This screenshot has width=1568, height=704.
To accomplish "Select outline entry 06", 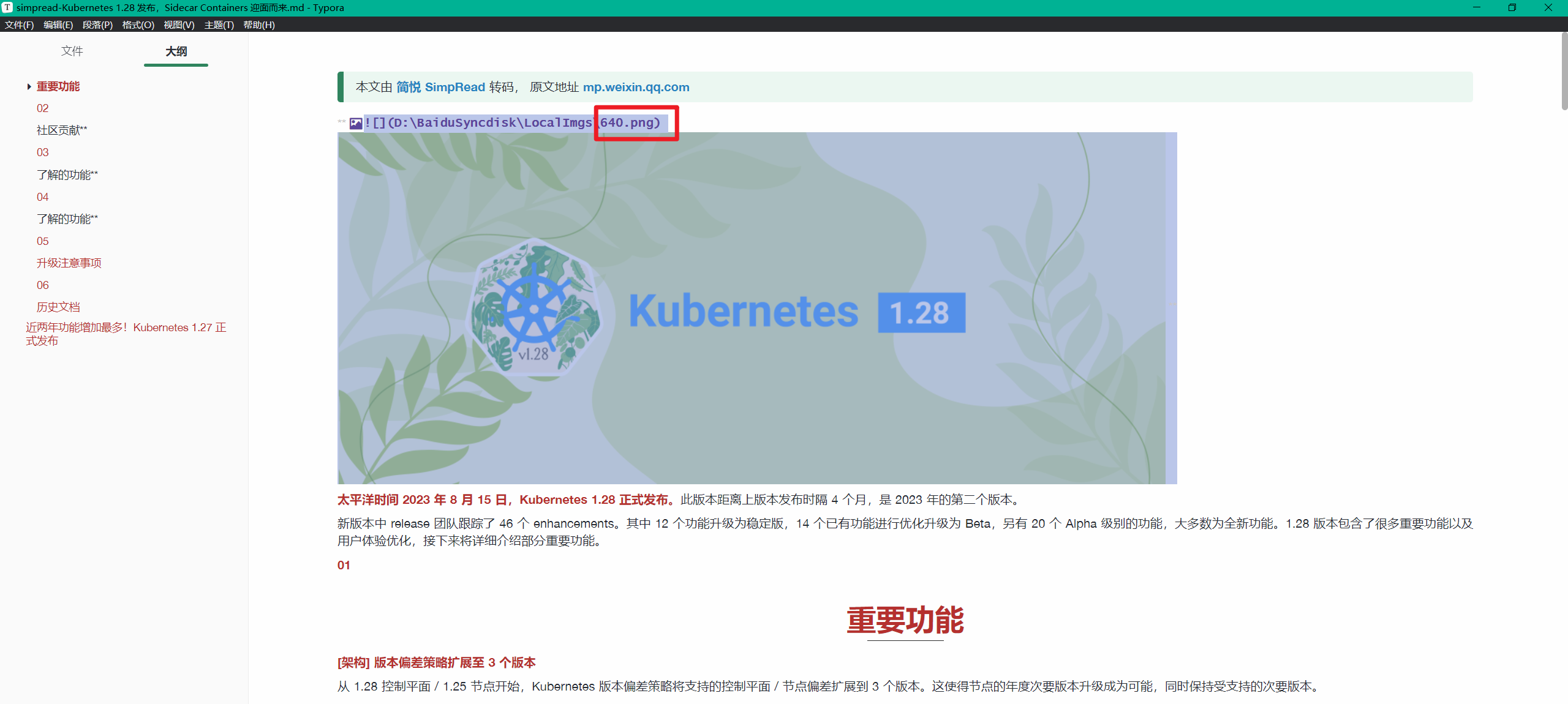I will pyautogui.click(x=42, y=285).
